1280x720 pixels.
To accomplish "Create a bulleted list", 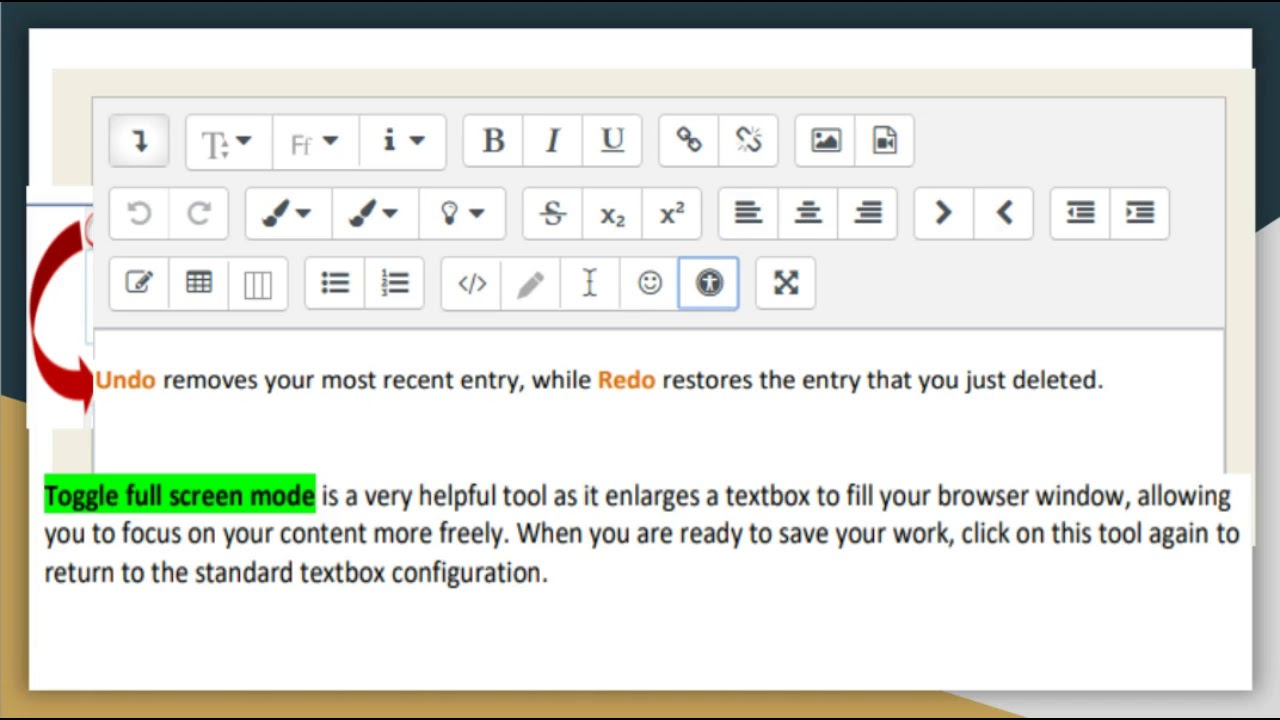I will tap(335, 284).
